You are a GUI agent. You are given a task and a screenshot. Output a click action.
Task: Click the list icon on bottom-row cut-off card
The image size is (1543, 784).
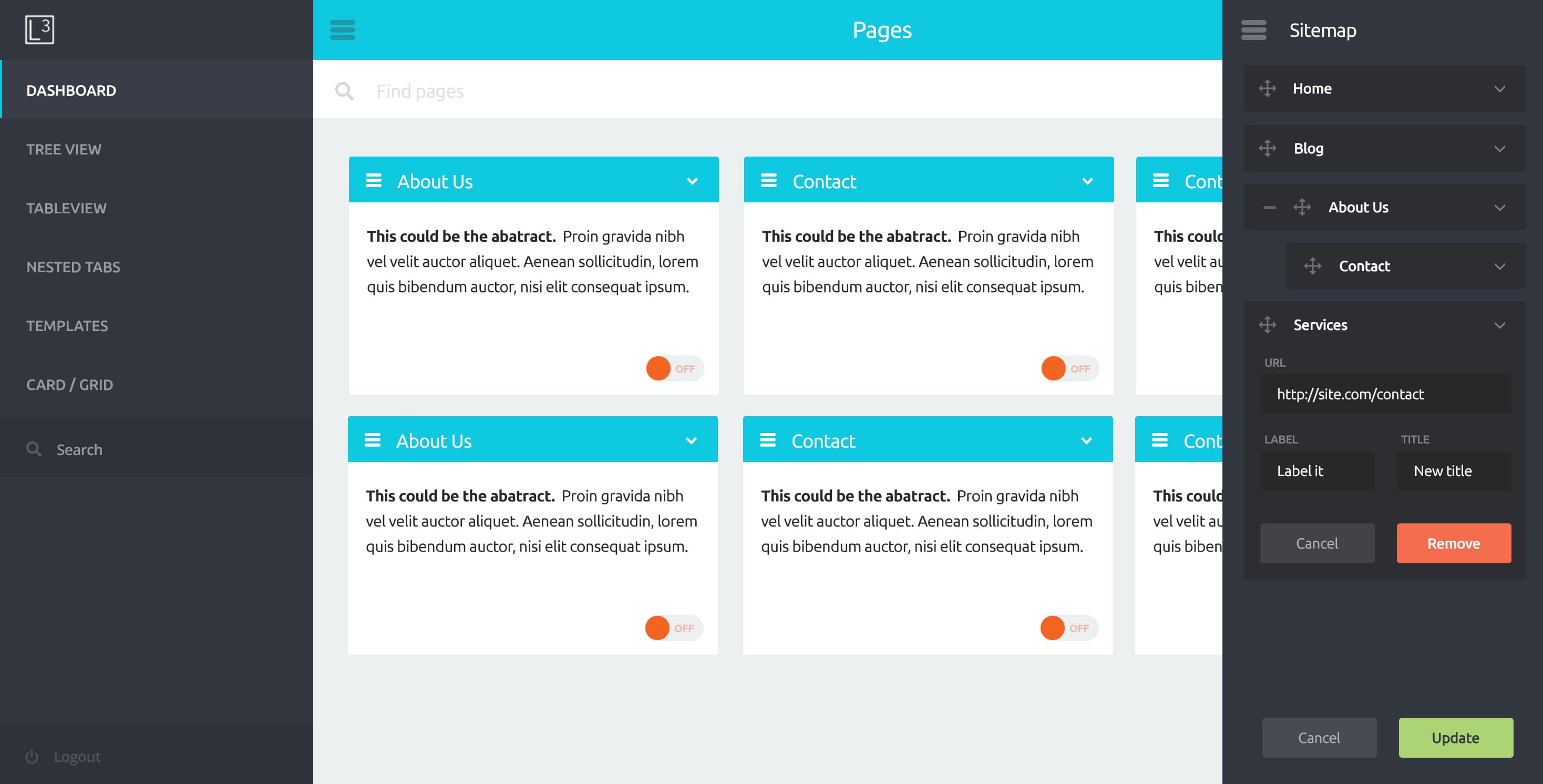pos(1160,440)
